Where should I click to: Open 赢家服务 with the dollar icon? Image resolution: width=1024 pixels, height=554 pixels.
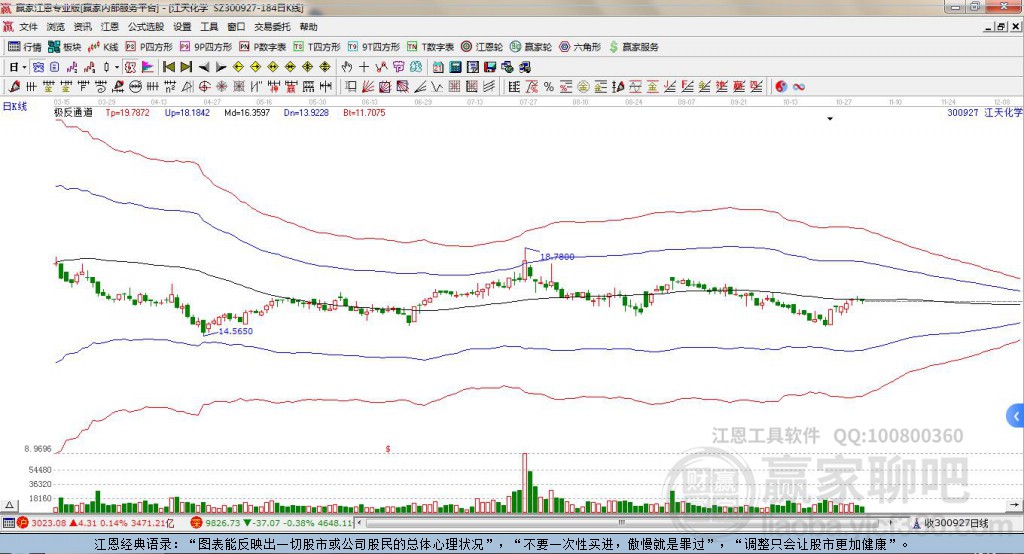click(633, 47)
